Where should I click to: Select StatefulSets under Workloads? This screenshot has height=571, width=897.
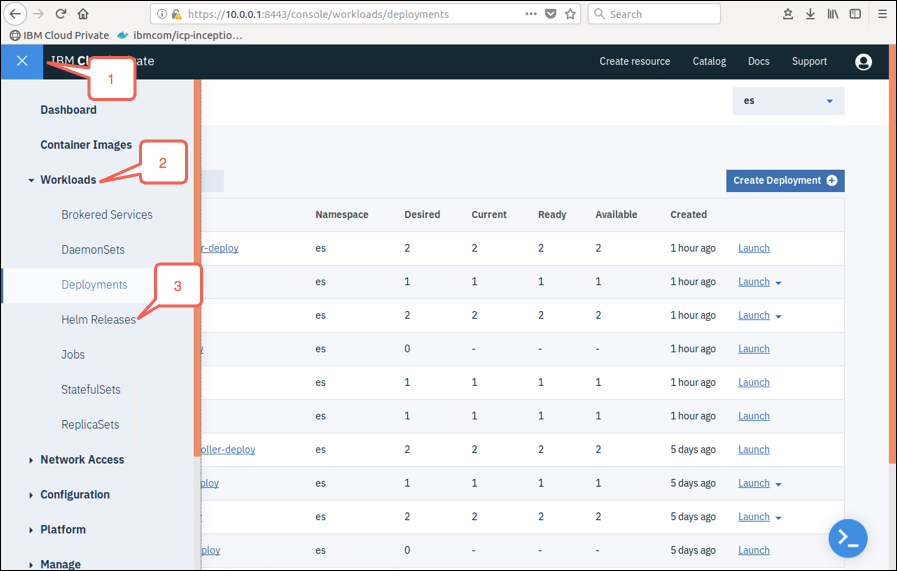click(91, 390)
